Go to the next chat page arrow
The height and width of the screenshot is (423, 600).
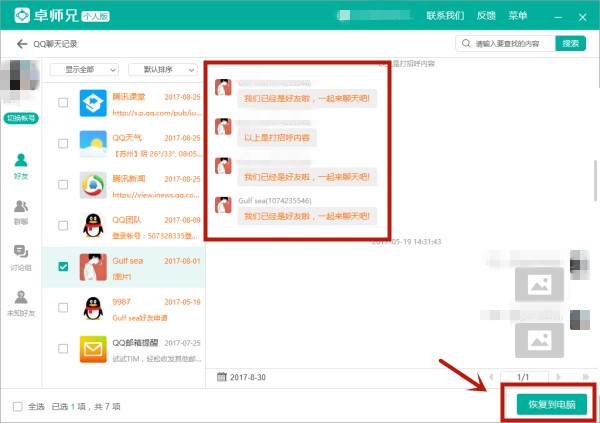[x=559, y=377]
